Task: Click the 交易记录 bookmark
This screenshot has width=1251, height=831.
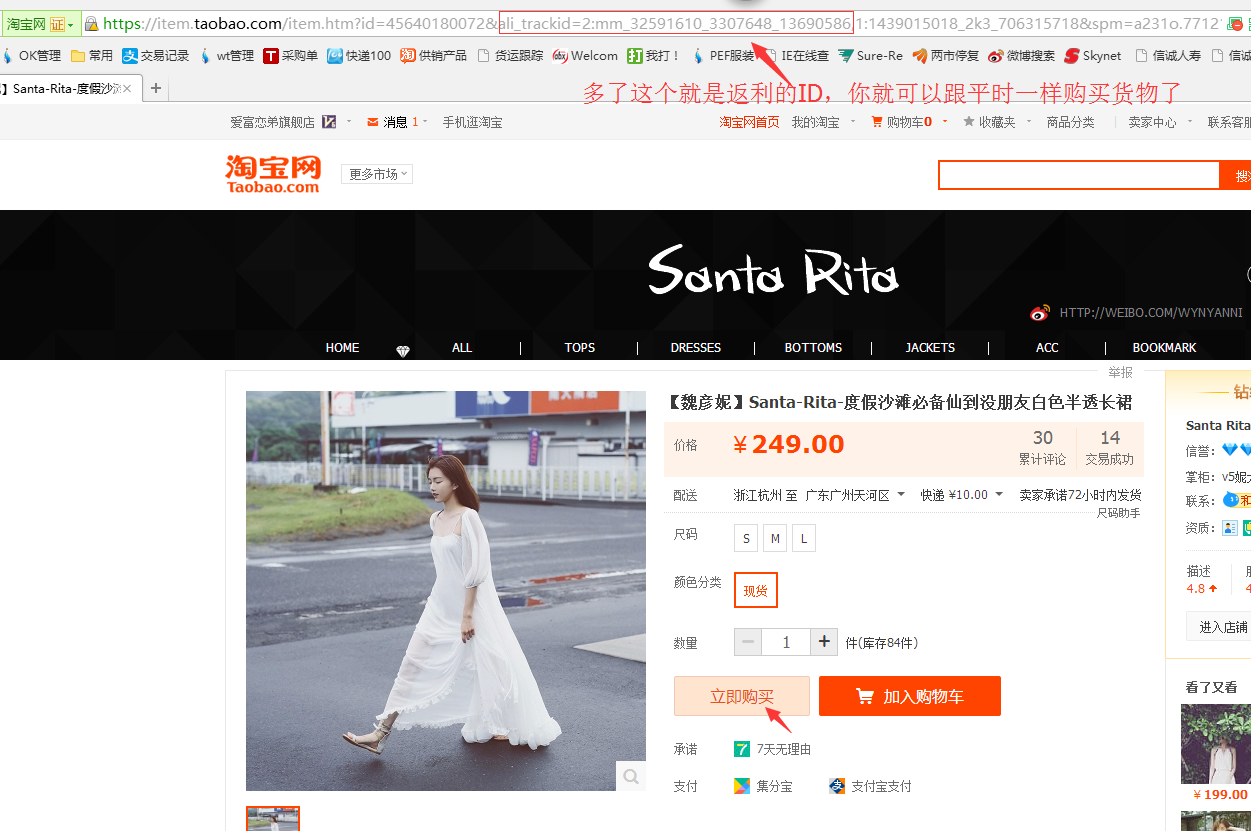Action: coord(156,56)
